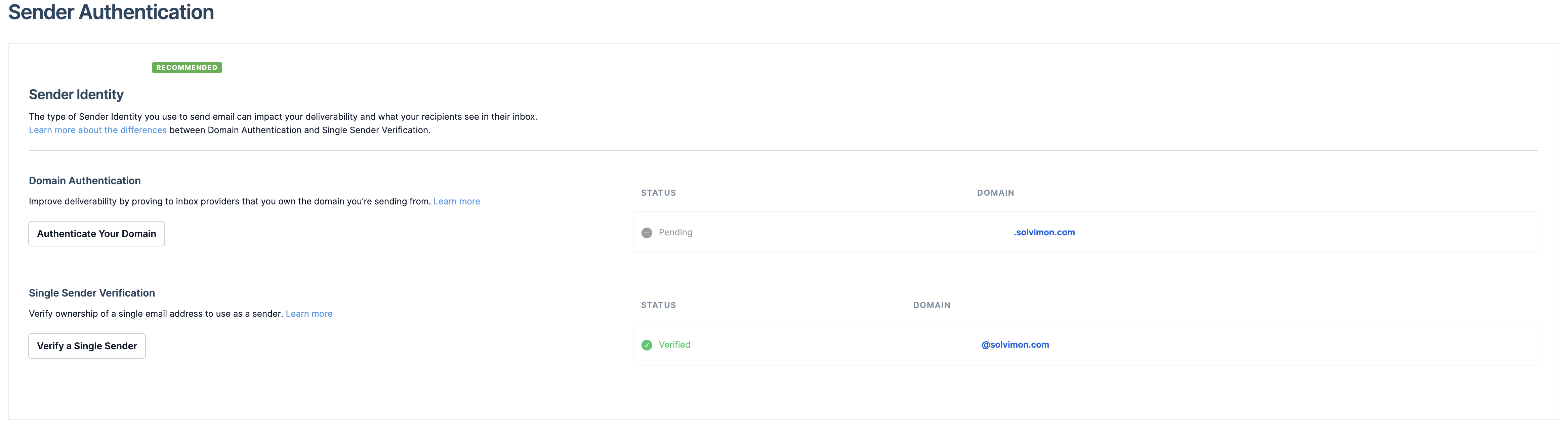Click the Sender Authentication page title
Screen dimensions: 1568x429
[111, 12]
